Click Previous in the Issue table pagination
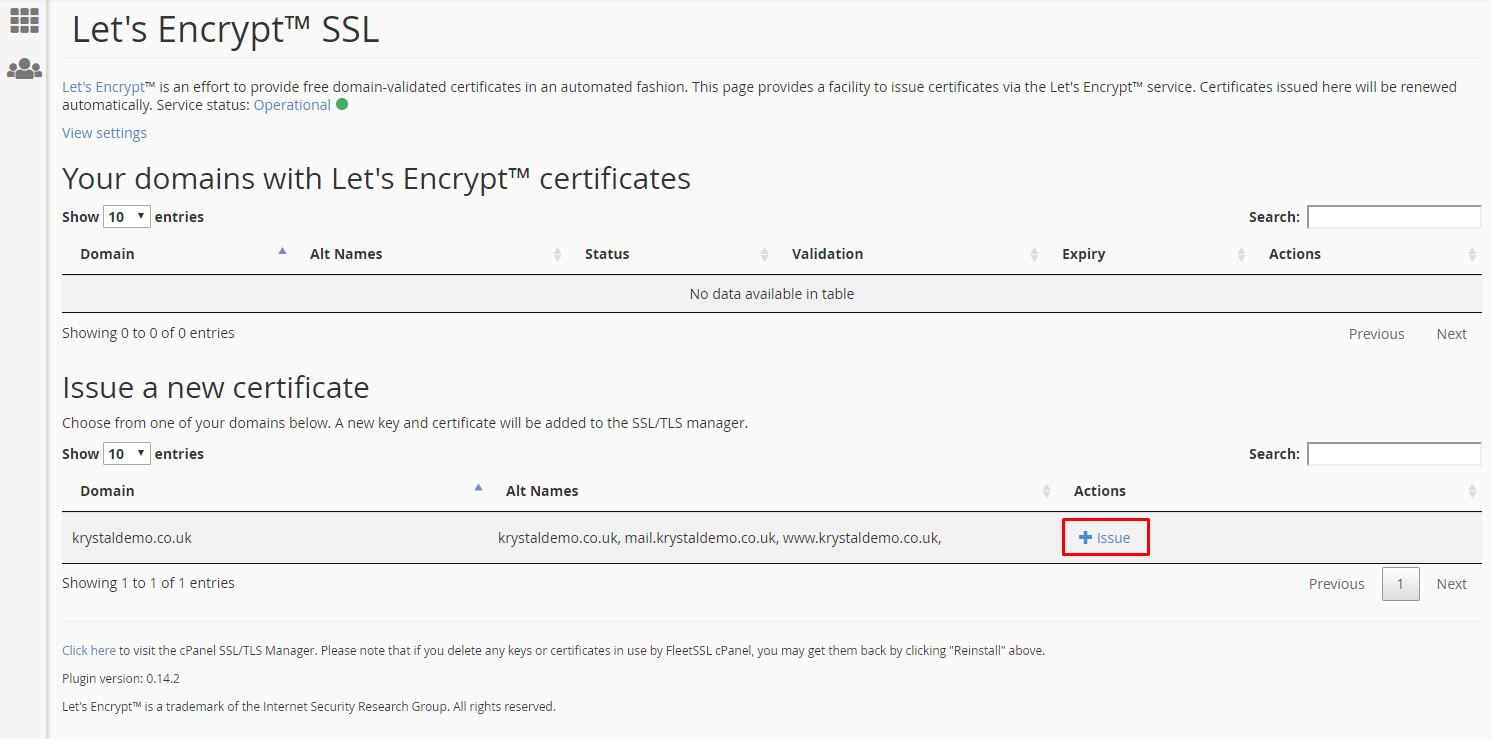The width and height of the screenshot is (1492, 739). [1336, 583]
